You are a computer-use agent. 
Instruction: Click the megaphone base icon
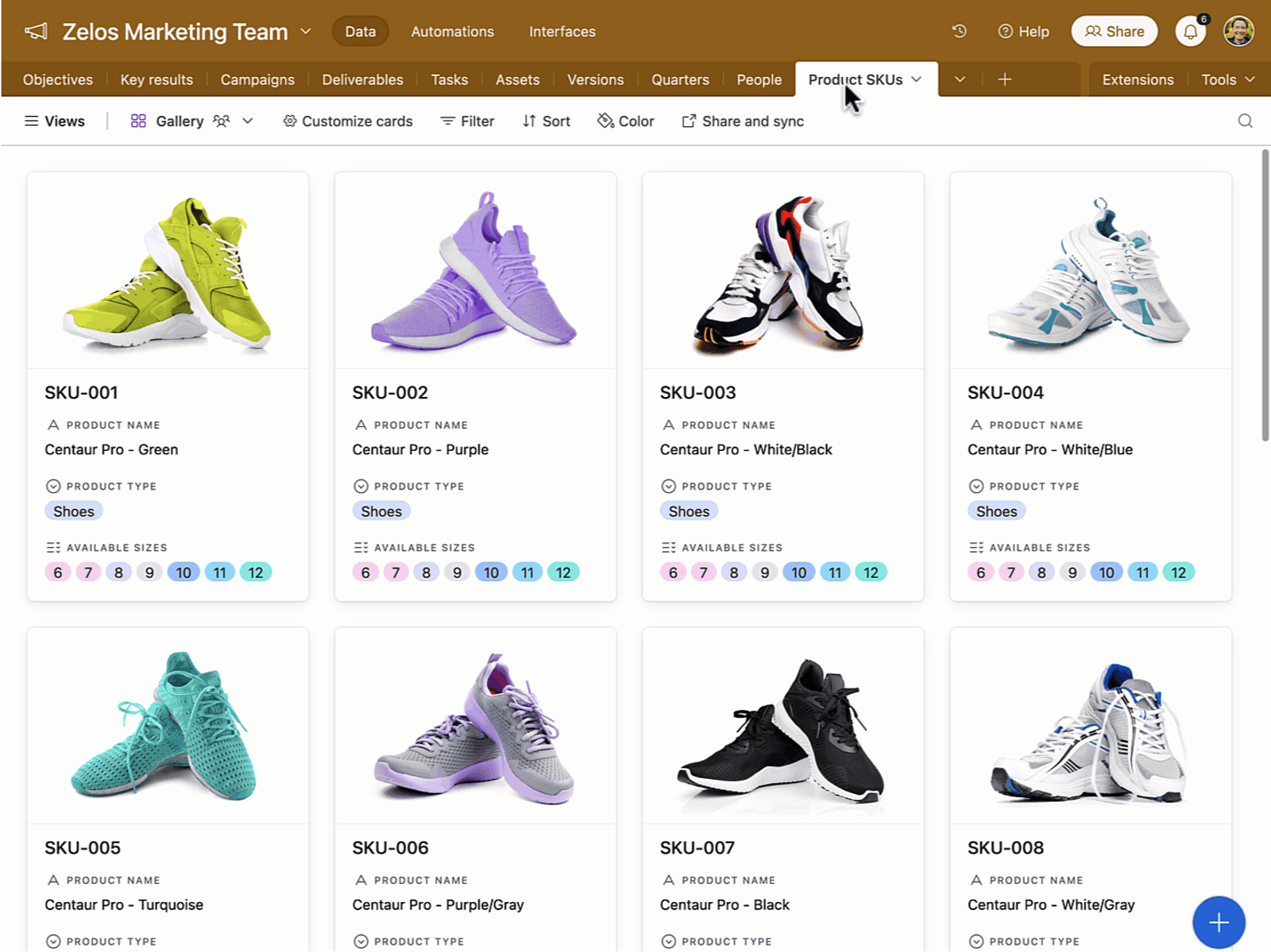click(36, 32)
